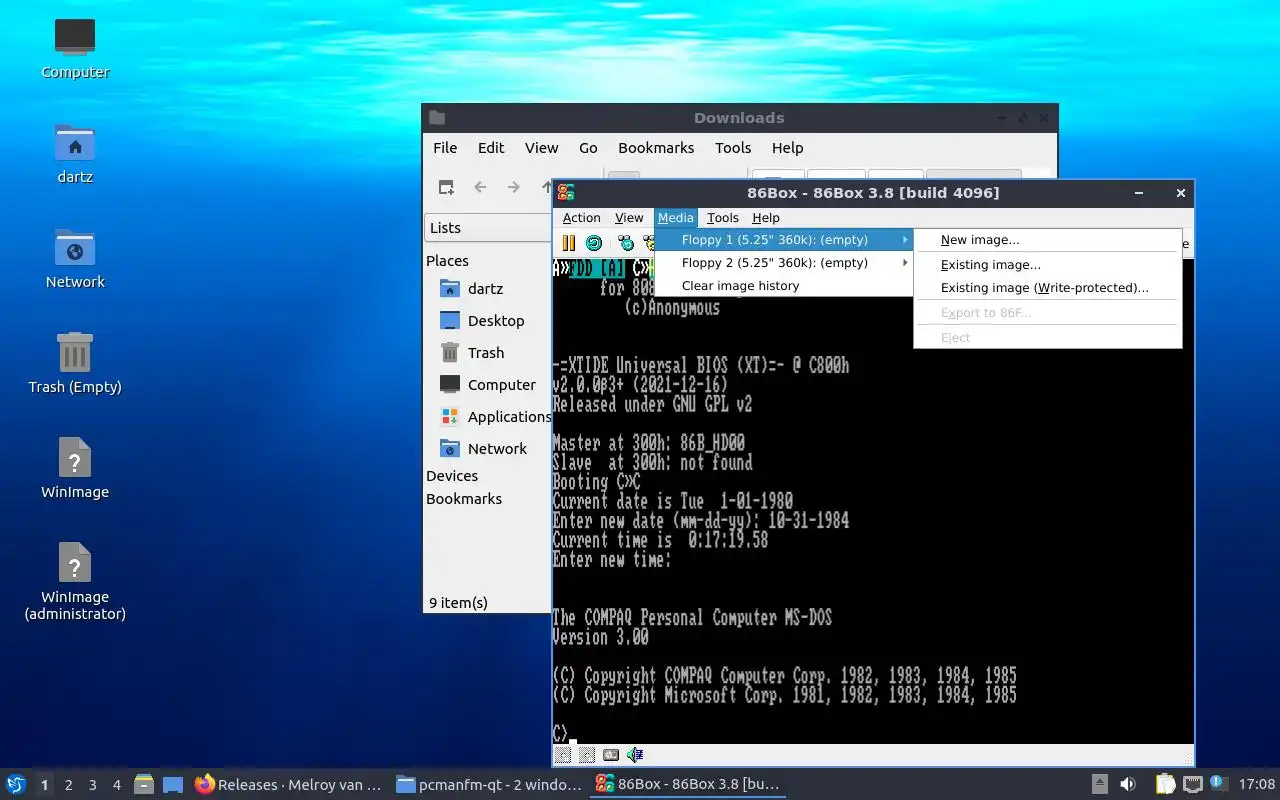
Task: Open the View menu in 86Box
Action: [x=629, y=218]
